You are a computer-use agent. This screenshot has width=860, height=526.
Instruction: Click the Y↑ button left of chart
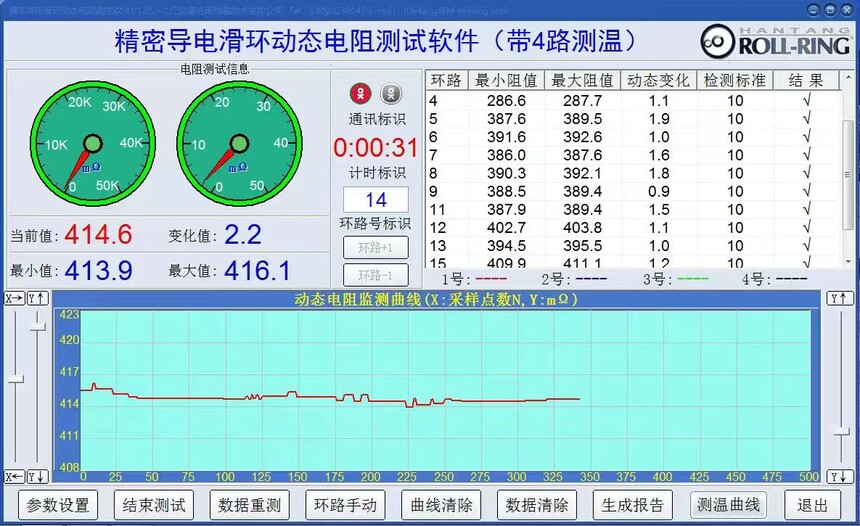[x=38, y=298]
